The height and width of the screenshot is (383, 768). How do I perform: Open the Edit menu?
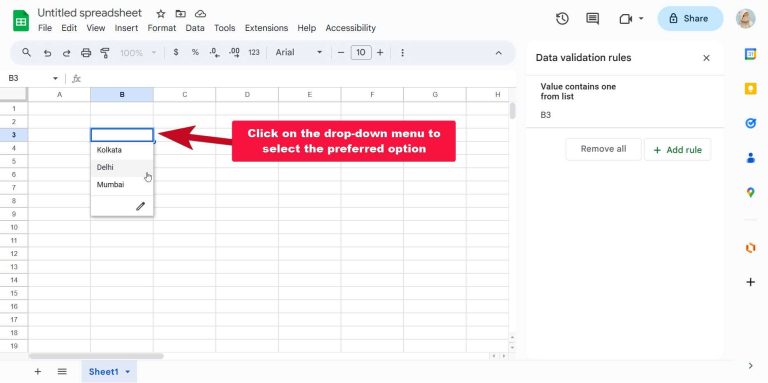point(69,28)
